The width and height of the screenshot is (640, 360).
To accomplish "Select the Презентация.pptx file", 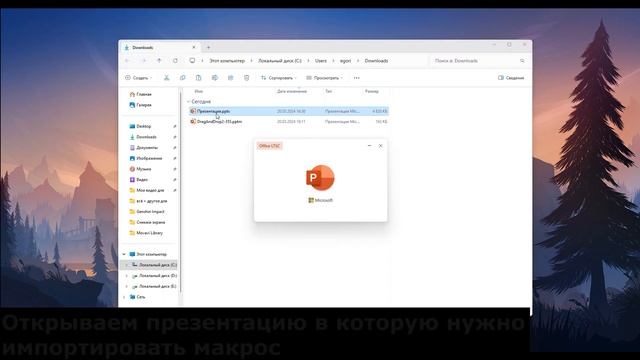I will tap(289, 111).
